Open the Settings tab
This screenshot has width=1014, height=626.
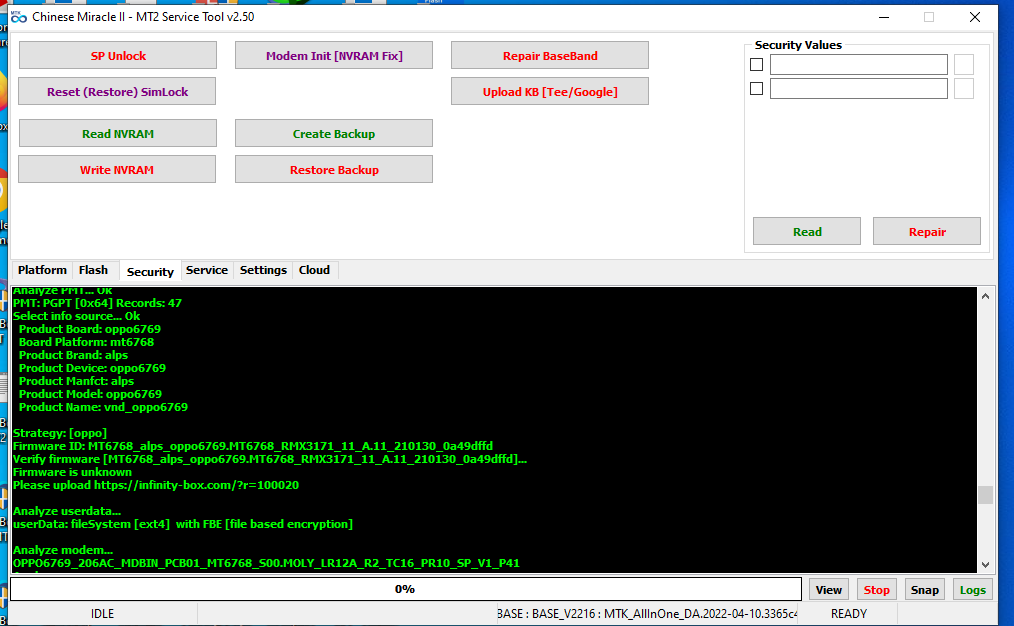(x=263, y=270)
